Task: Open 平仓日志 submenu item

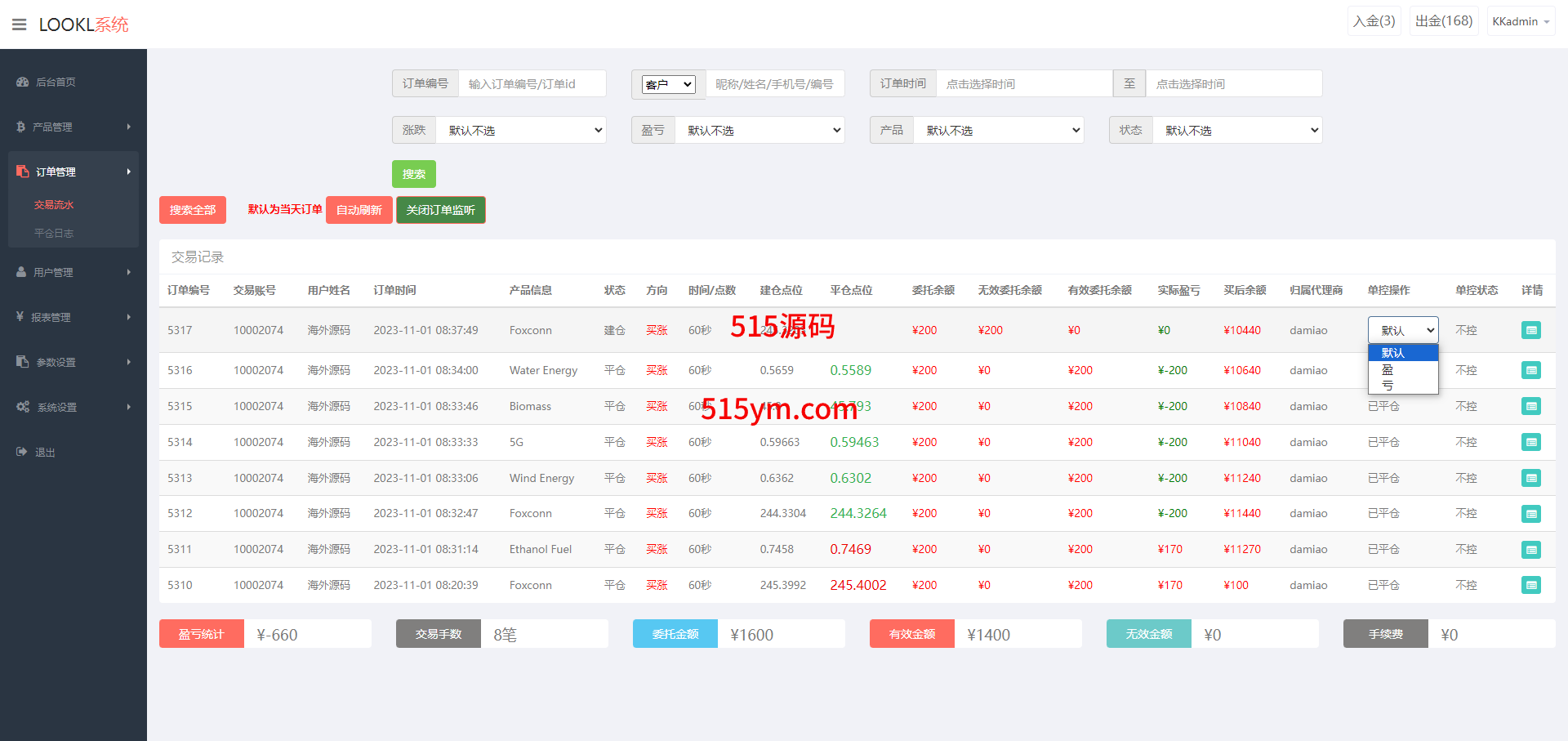Action: [54, 233]
